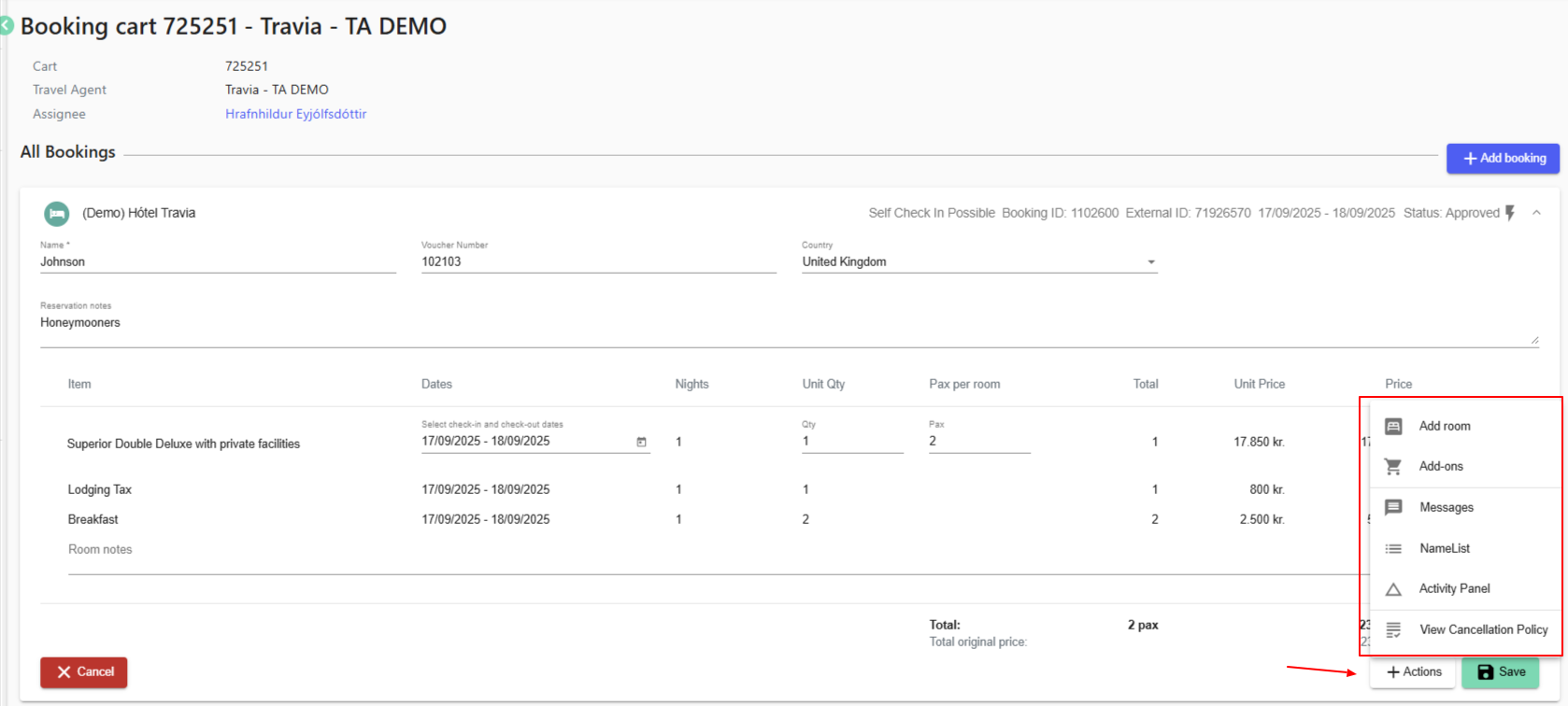1568x706 pixels.
Task: Click the All Bookings section heading
Action: (x=68, y=151)
